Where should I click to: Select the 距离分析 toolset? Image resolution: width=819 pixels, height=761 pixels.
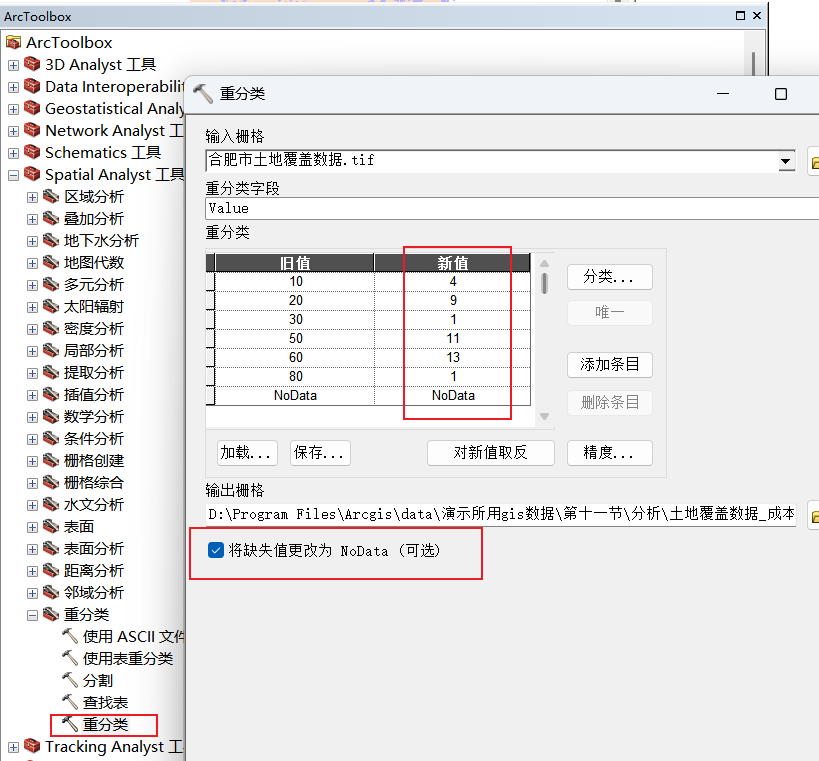(x=93, y=570)
